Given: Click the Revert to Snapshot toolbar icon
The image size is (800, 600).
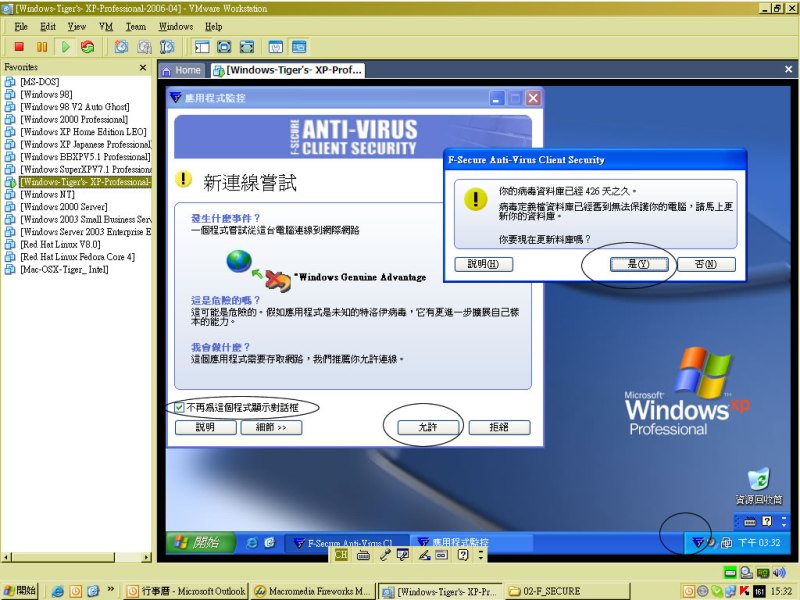Looking at the screenshot, I should (x=144, y=47).
